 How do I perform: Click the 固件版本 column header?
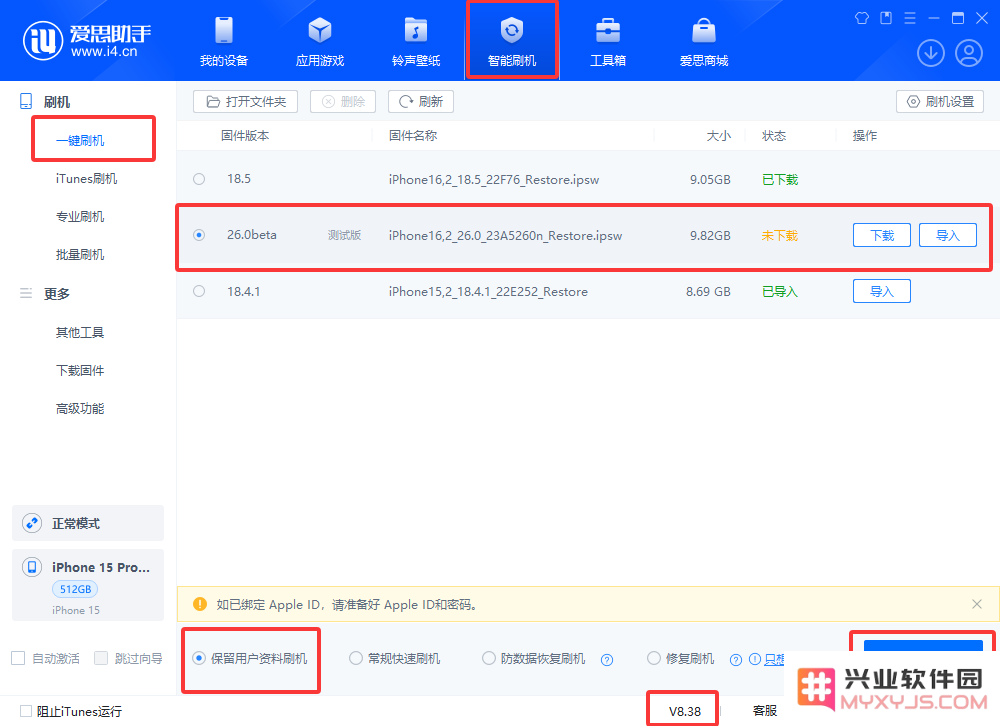pos(245,136)
